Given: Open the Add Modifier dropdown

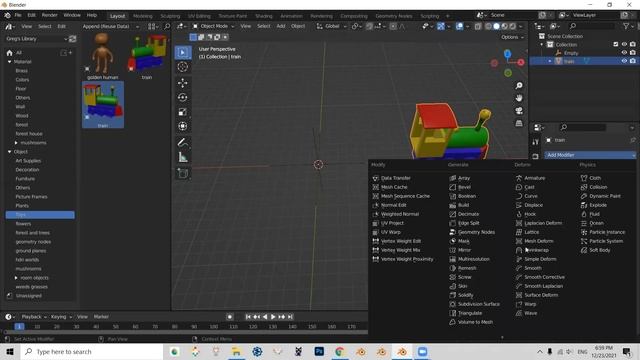Looking at the screenshot, I should coord(590,155).
